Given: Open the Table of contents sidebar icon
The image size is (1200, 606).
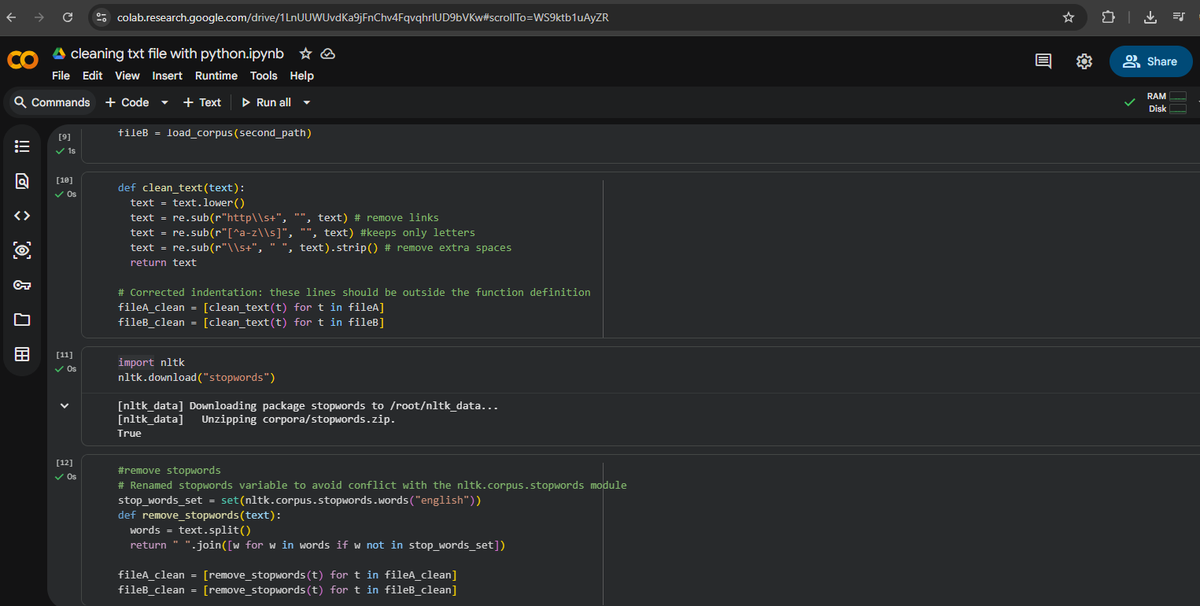Looking at the screenshot, I should click(x=22, y=146).
